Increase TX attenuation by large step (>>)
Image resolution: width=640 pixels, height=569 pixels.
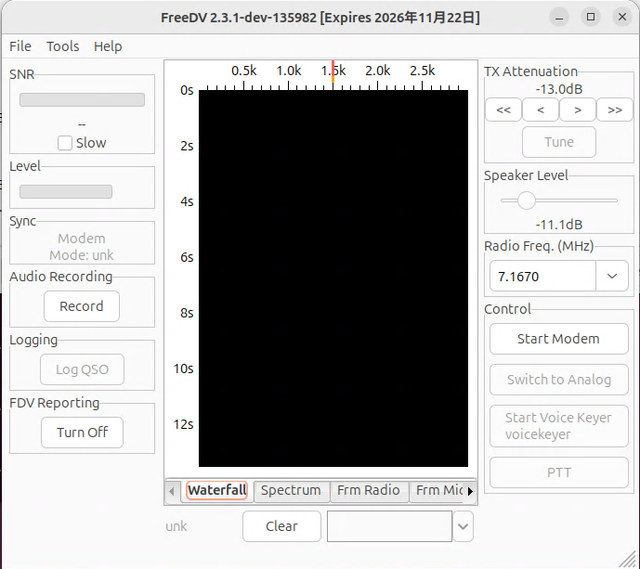click(x=615, y=110)
